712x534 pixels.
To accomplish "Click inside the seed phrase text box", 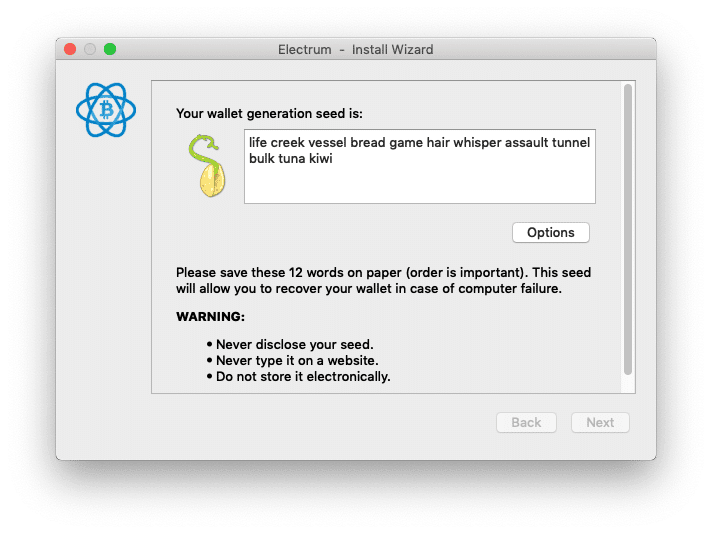I will click(420, 167).
